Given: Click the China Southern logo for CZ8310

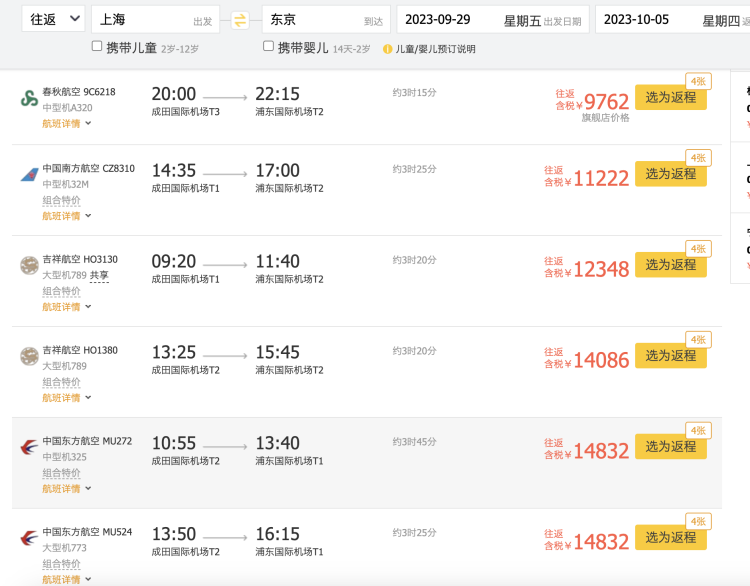Looking at the screenshot, I should tap(29, 175).
